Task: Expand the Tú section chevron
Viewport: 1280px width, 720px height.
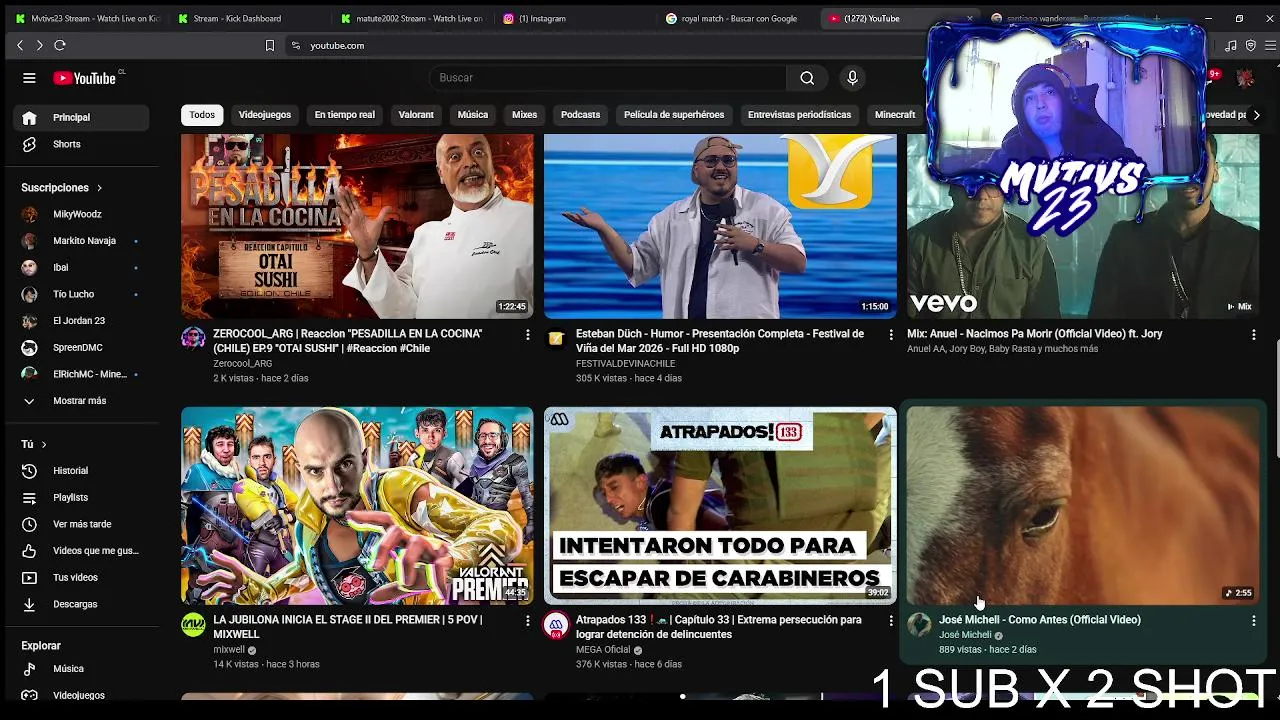Action: (43, 445)
